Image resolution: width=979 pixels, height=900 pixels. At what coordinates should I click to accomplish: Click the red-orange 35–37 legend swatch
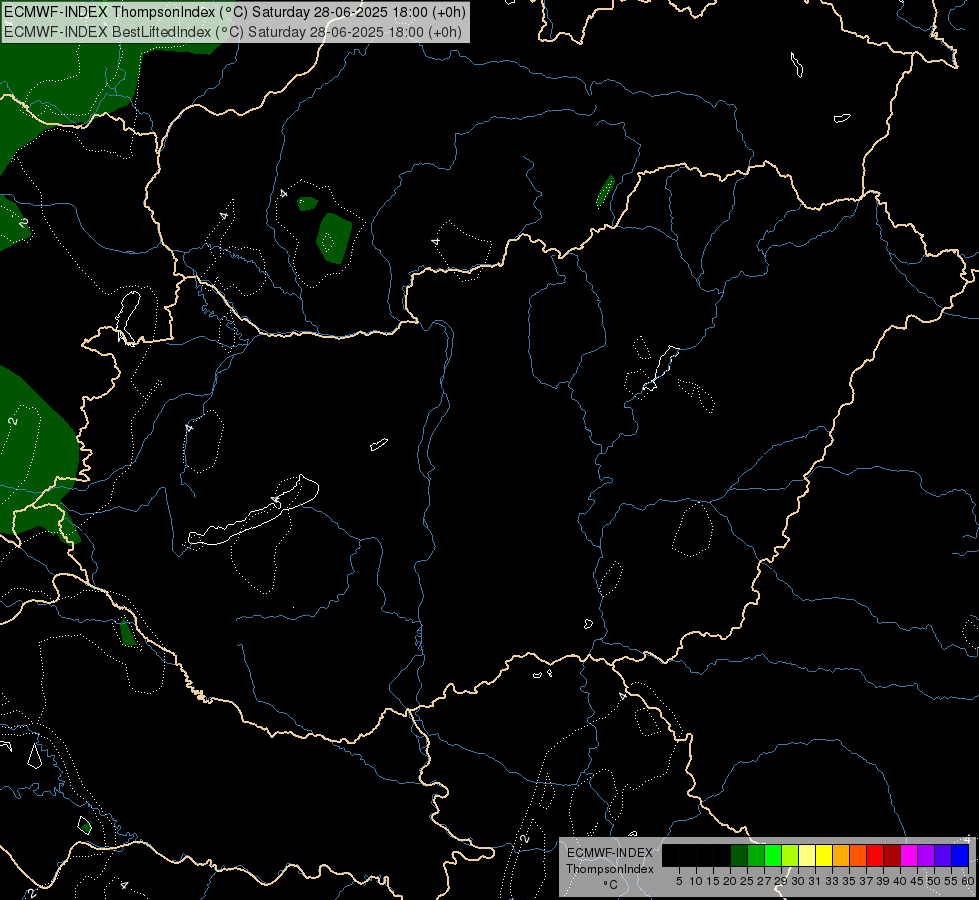point(858,855)
